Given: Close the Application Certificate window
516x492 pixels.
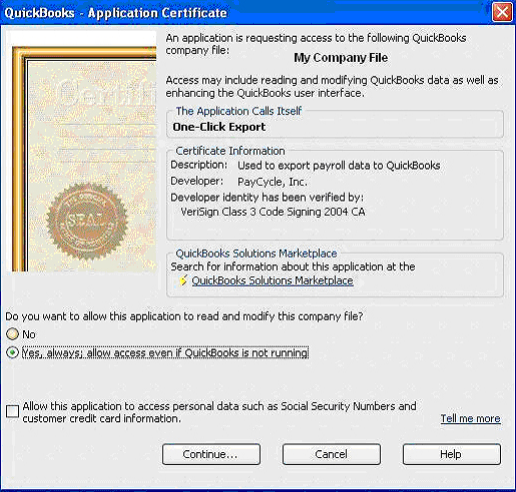Looking at the screenshot, I should click(x=502, y=12).
